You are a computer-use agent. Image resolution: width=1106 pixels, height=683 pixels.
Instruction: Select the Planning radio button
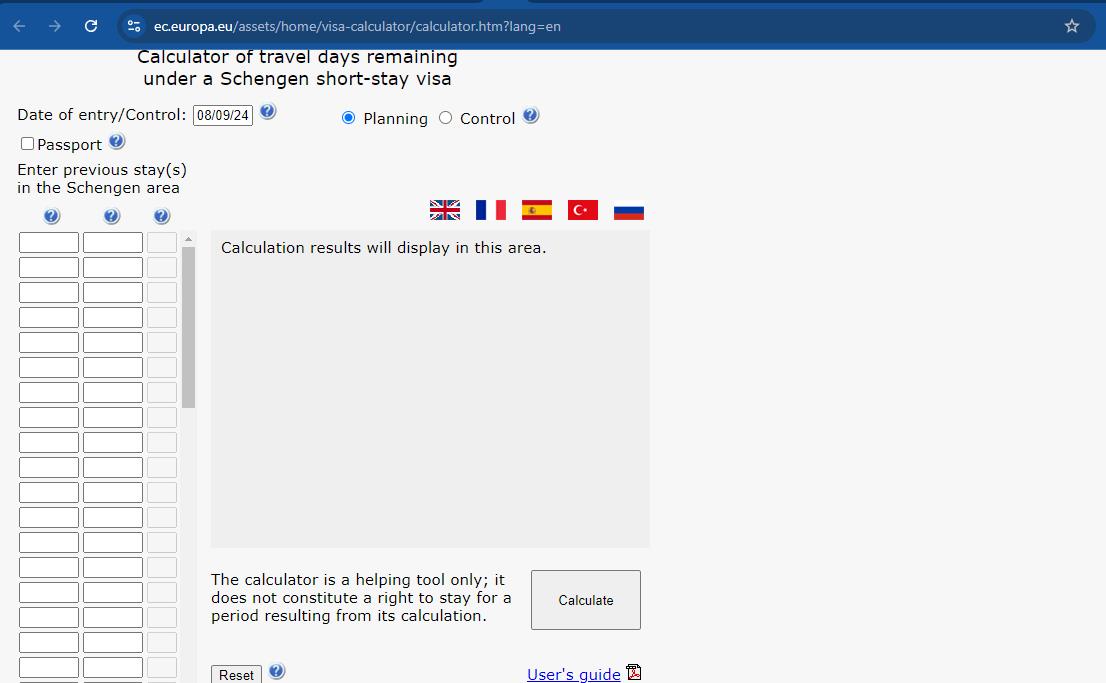click(x=348, y=117)
